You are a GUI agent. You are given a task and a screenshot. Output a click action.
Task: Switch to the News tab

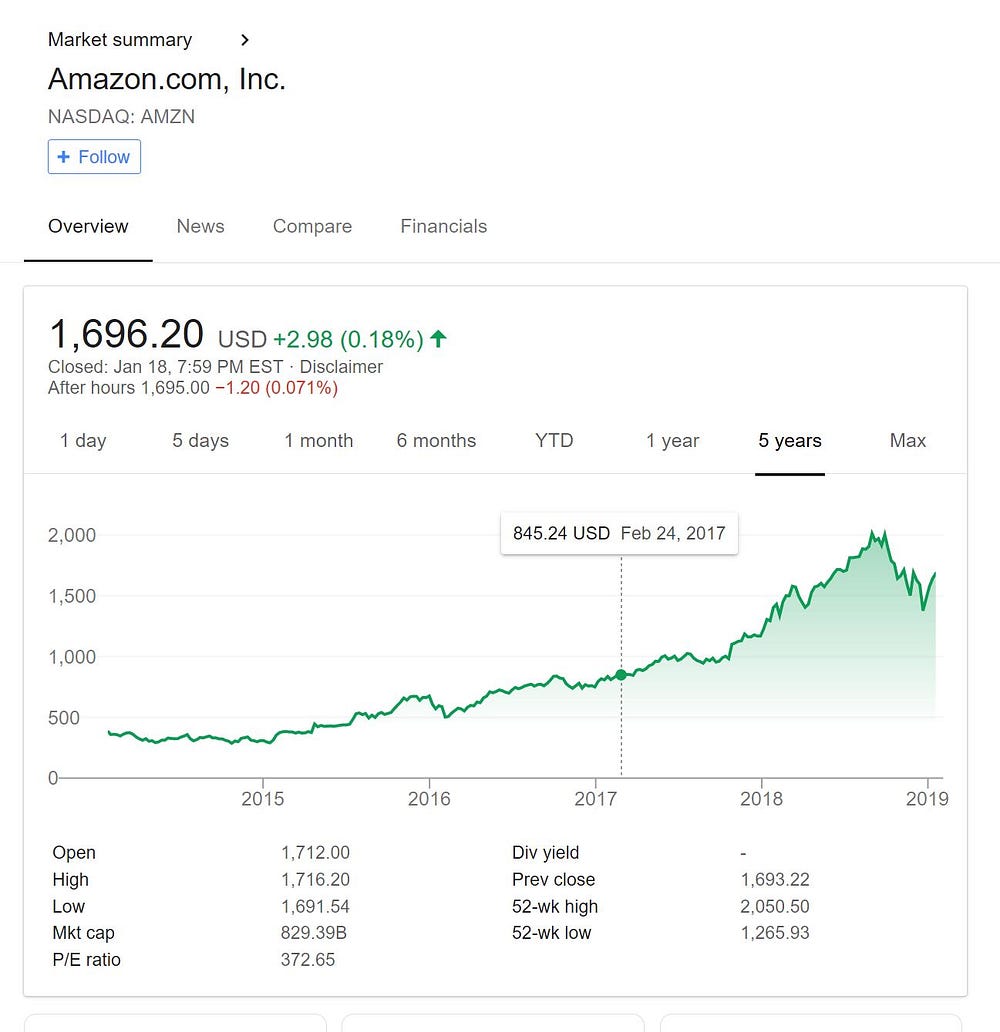pos(200,226)
